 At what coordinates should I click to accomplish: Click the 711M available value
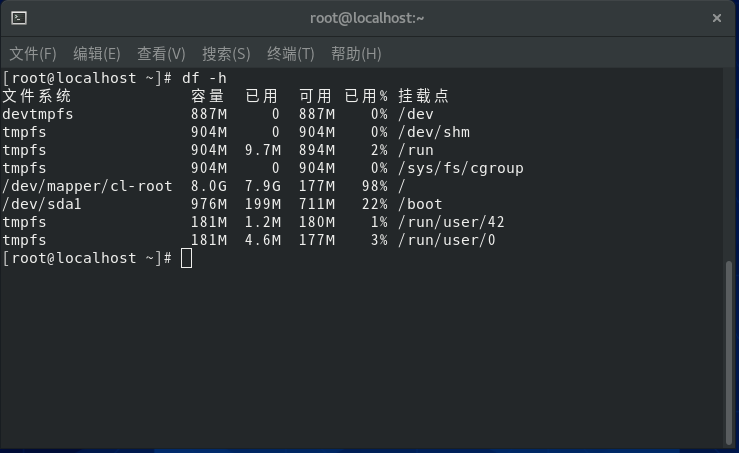pyautogui.click(x=317, y=204)
